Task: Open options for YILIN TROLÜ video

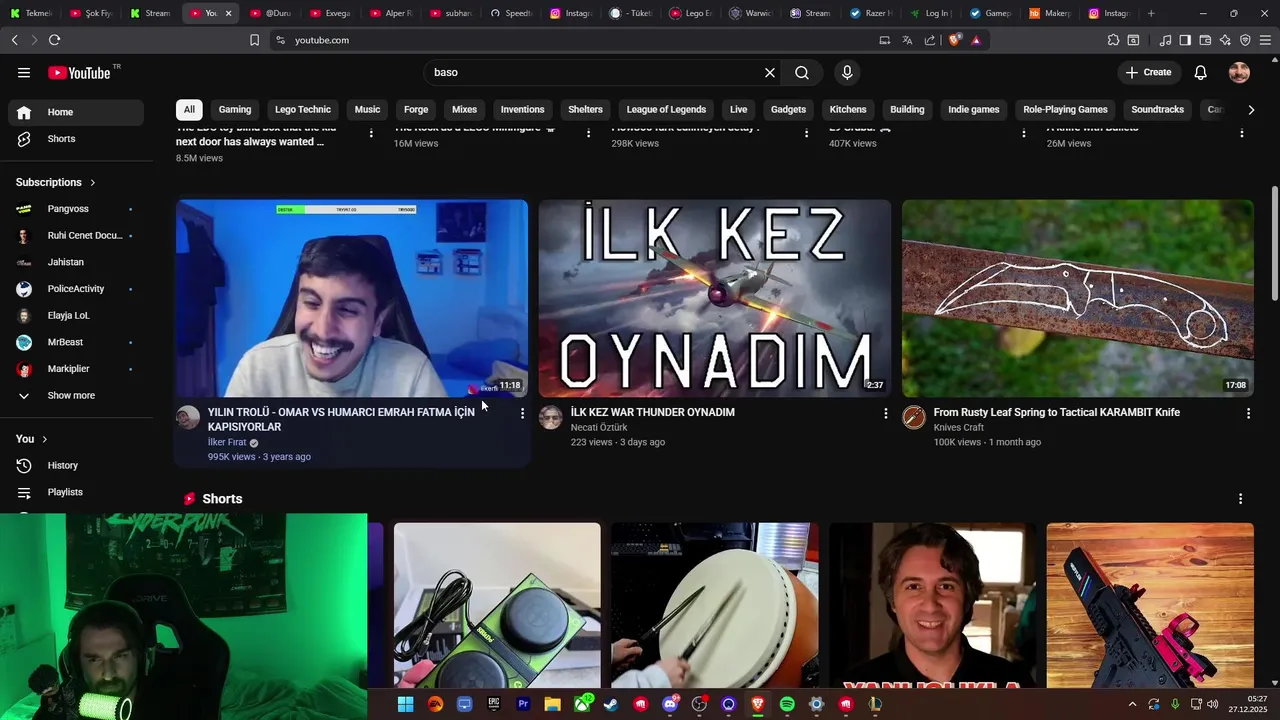Action: click(522, 413)
